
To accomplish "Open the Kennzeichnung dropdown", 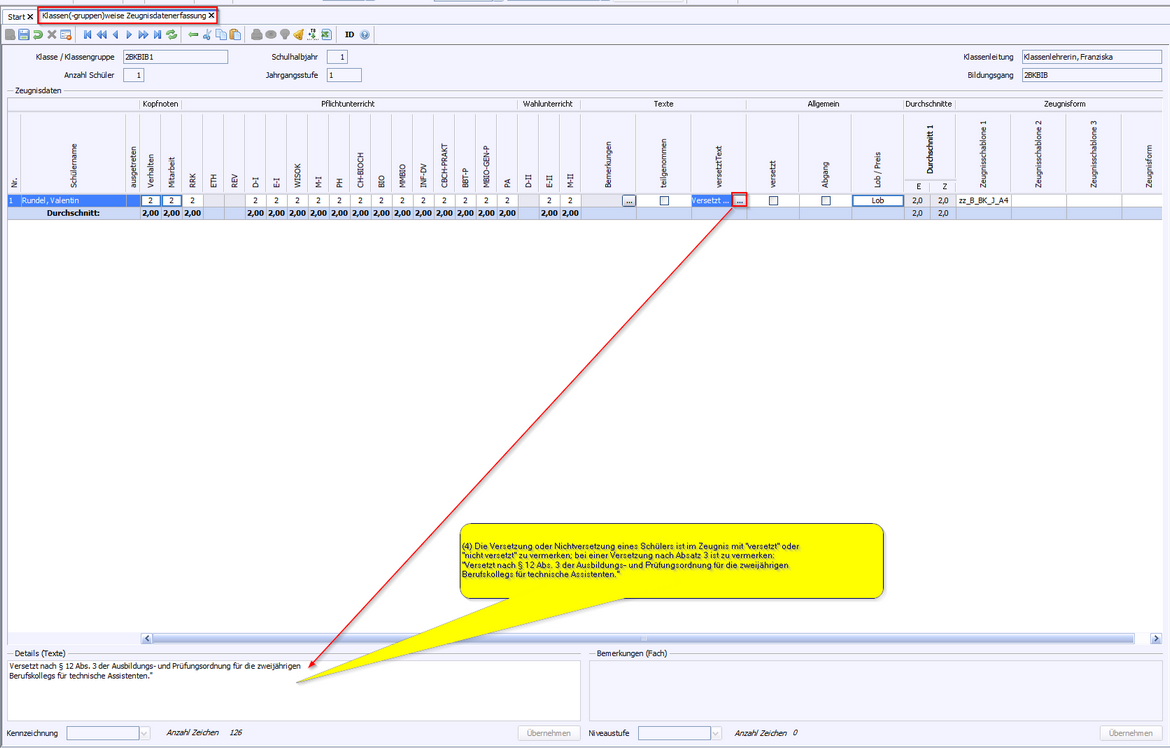I will pos(144,733).
